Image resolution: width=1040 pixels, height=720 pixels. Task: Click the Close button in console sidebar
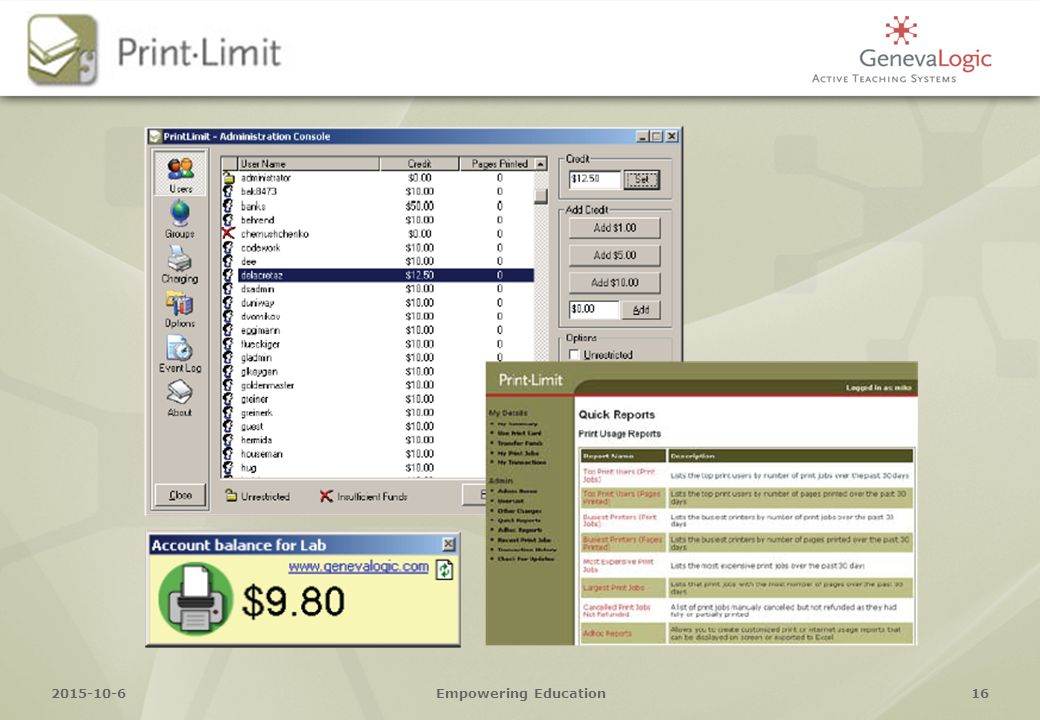[x=180, y=495]
